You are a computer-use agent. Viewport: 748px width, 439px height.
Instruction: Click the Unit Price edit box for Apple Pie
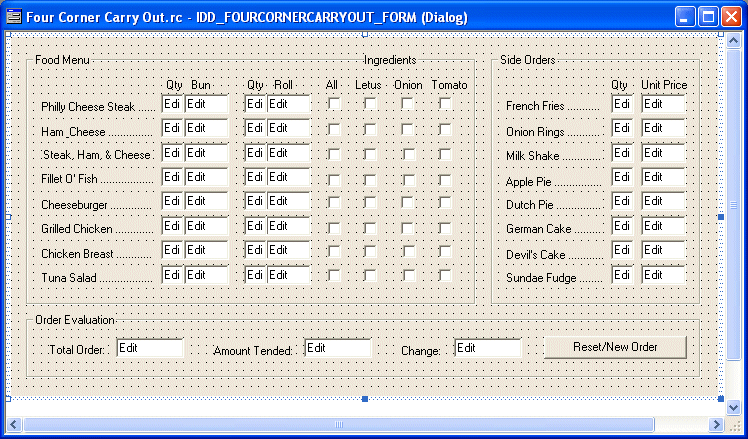click(664, 177)
